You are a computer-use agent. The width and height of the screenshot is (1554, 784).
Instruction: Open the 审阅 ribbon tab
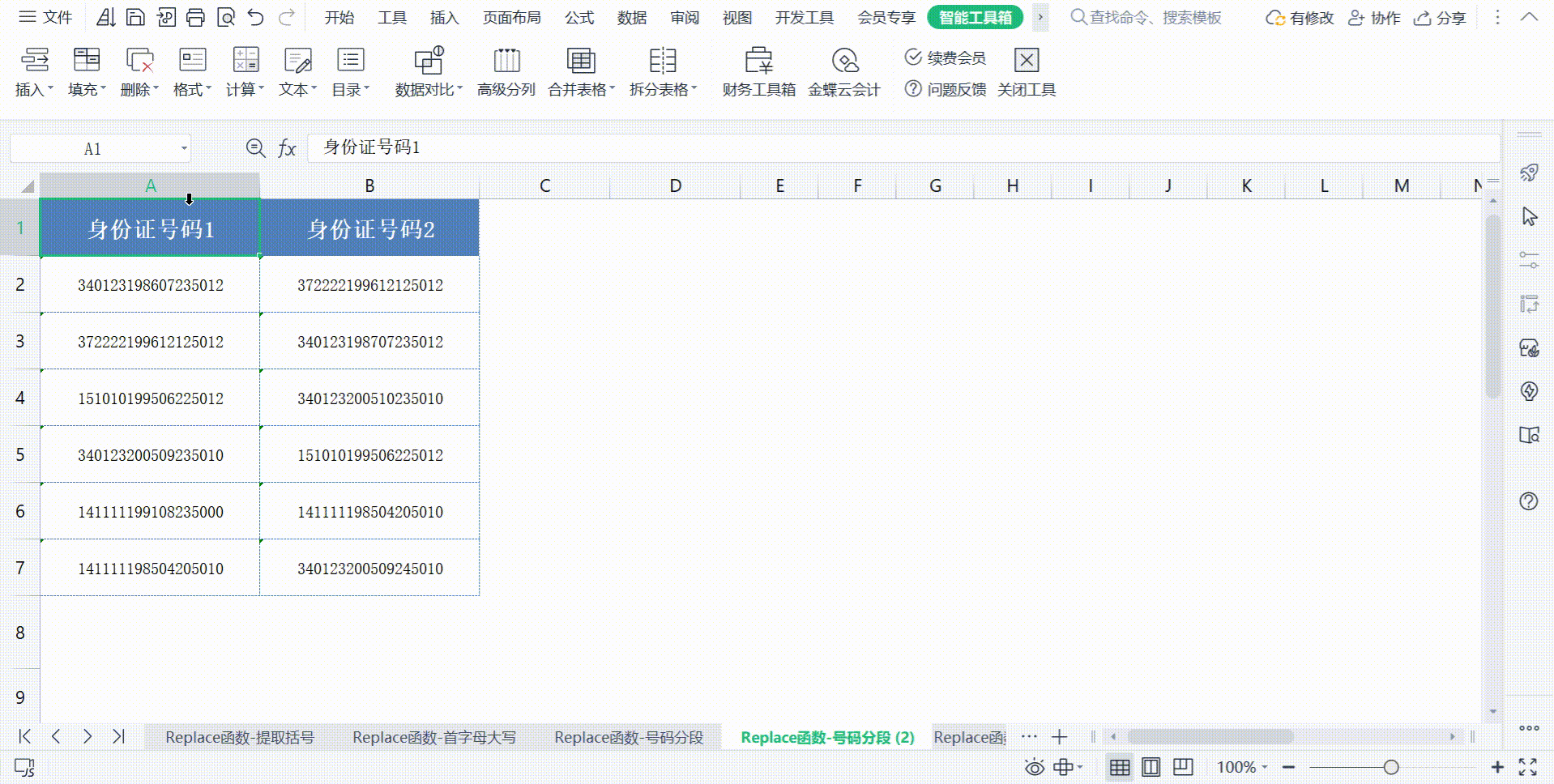(685, 18)
